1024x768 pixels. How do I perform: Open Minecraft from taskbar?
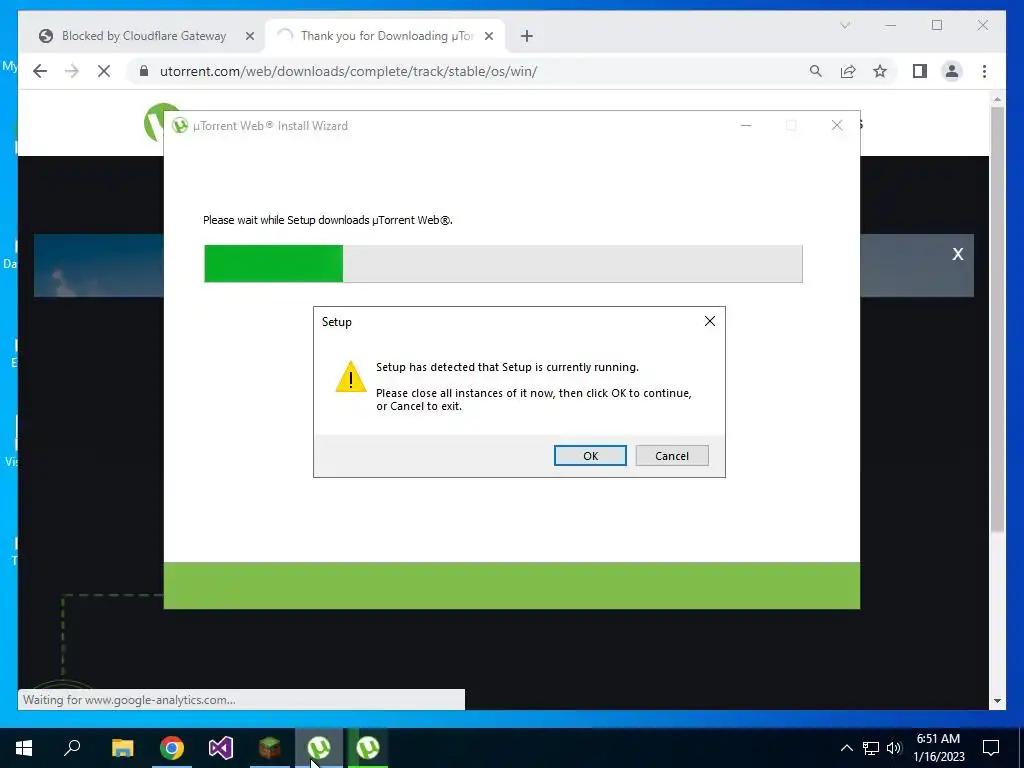tap(270, 748)
